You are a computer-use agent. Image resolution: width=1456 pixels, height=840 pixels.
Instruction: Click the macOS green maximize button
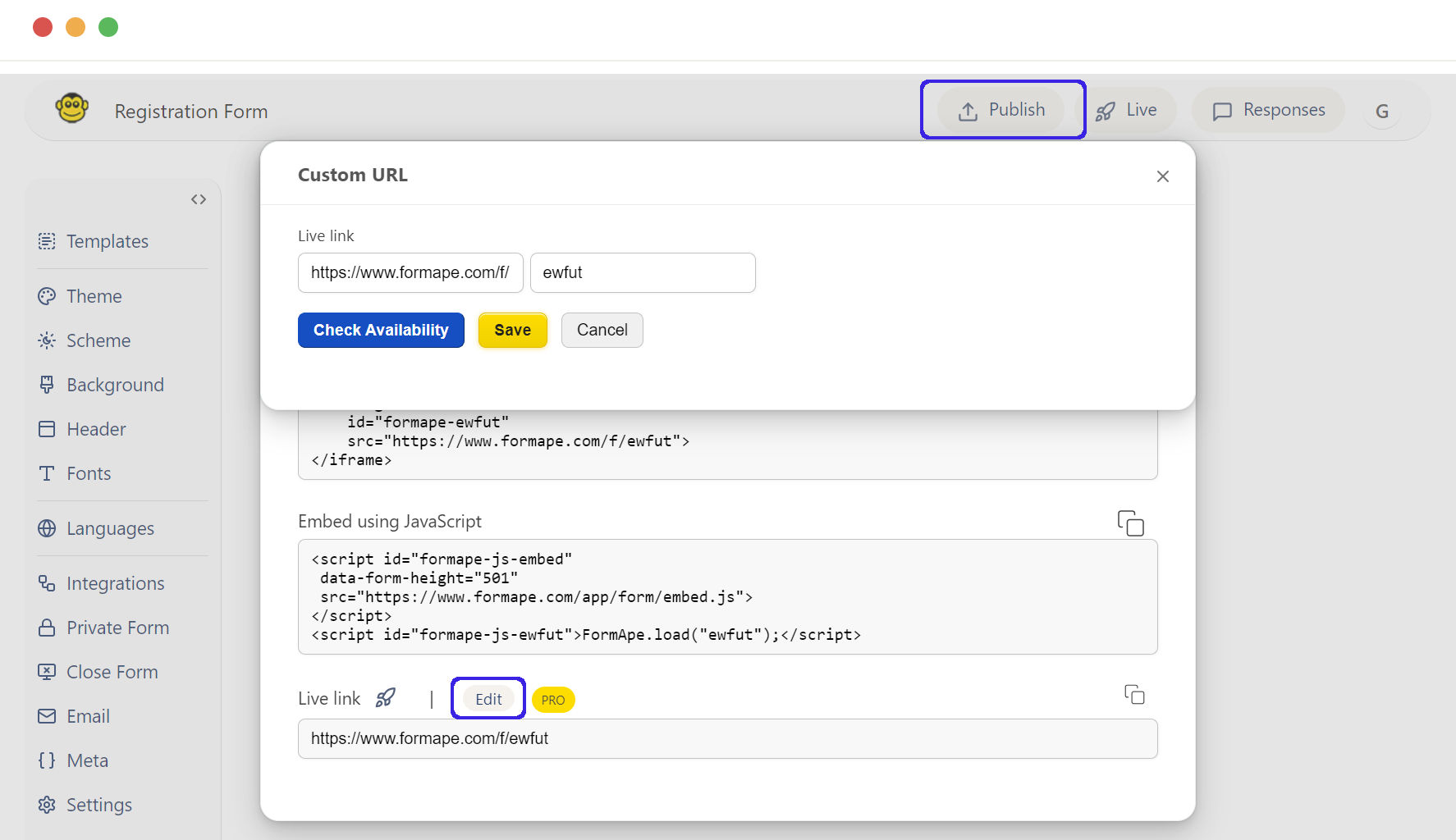(x=108, y=27)
